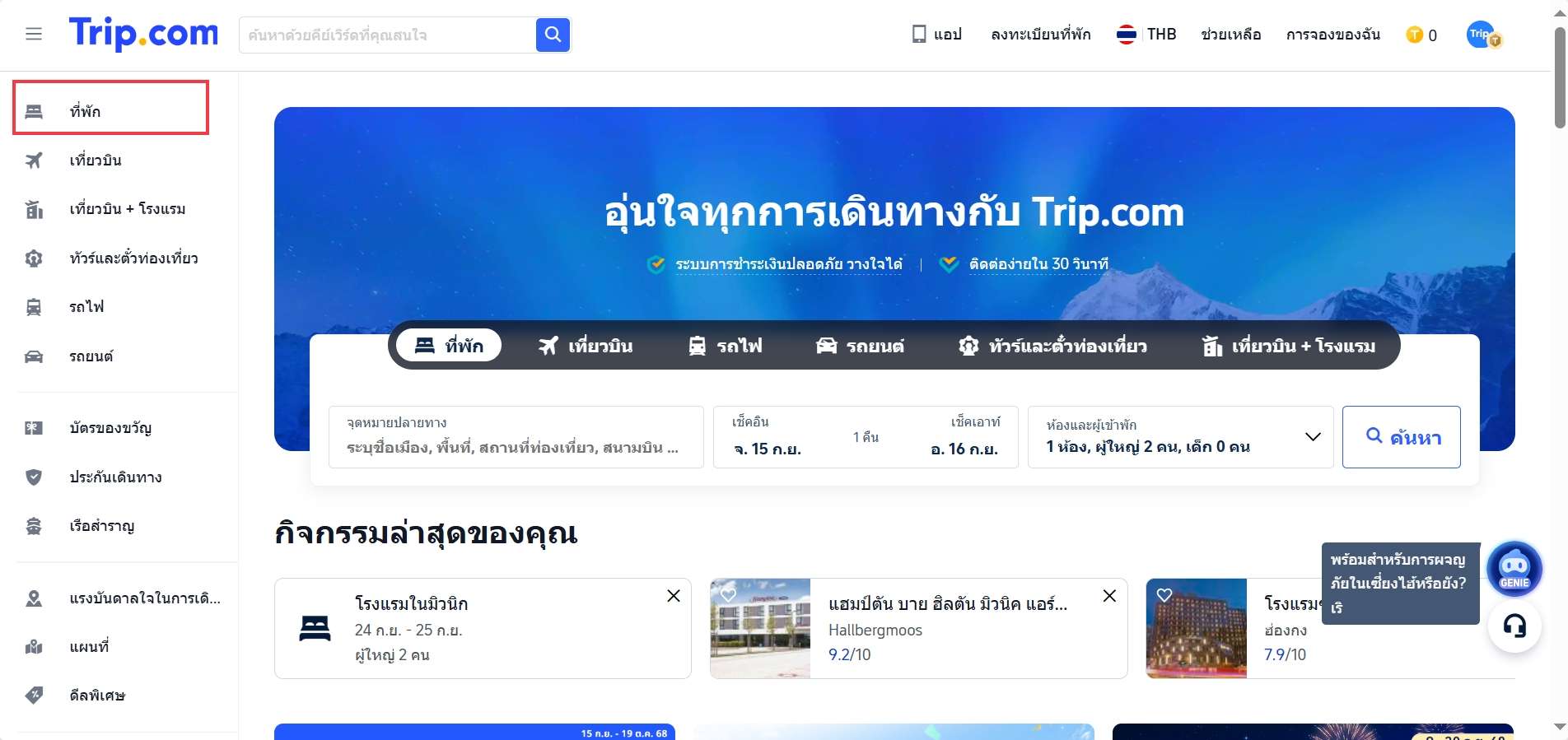
Task: Click the airplane icon for เที่ยวบิน in sidebar
Action: [34, 160]
